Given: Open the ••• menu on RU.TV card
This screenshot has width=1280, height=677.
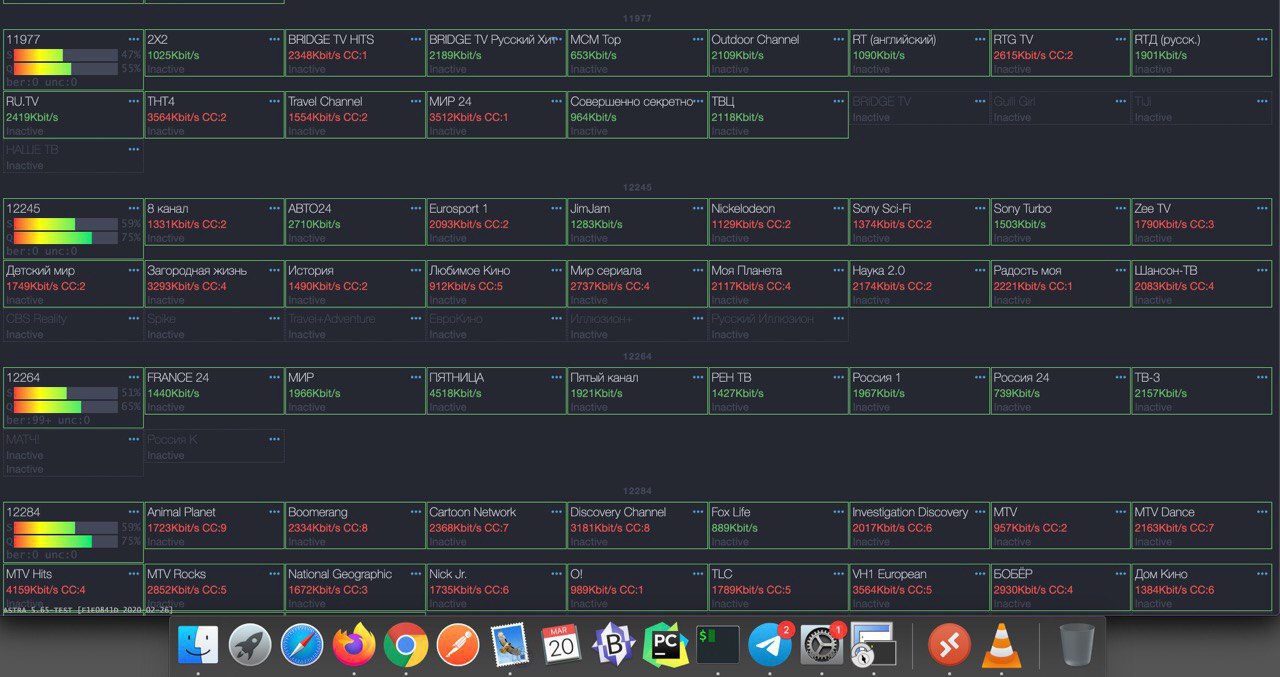Looking at the screenshot, I should click(134, 102).
